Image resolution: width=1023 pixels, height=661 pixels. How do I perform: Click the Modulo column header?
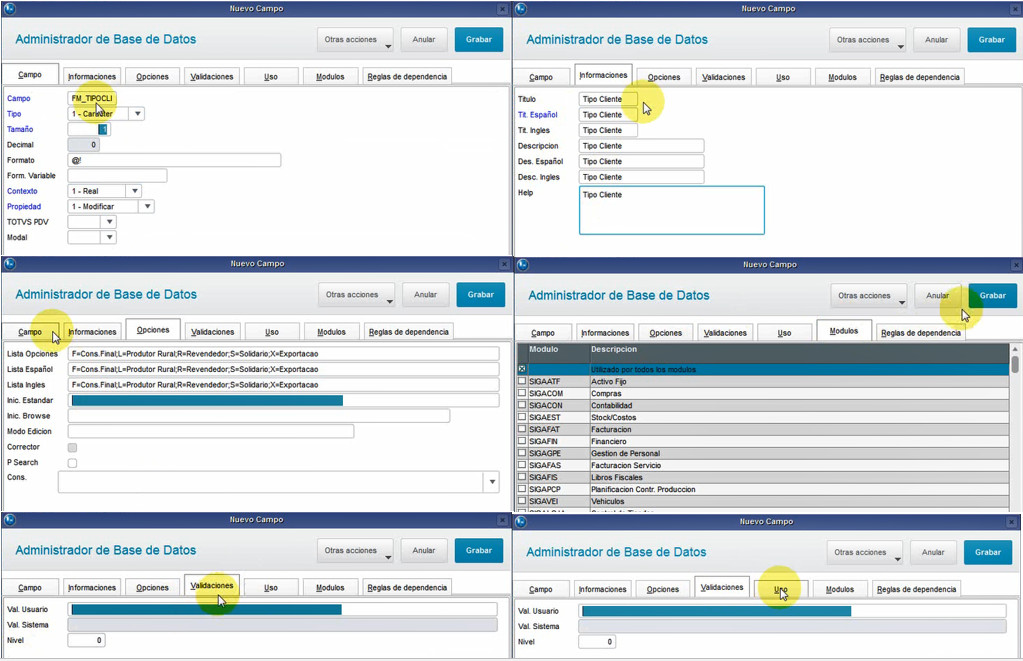558,353
